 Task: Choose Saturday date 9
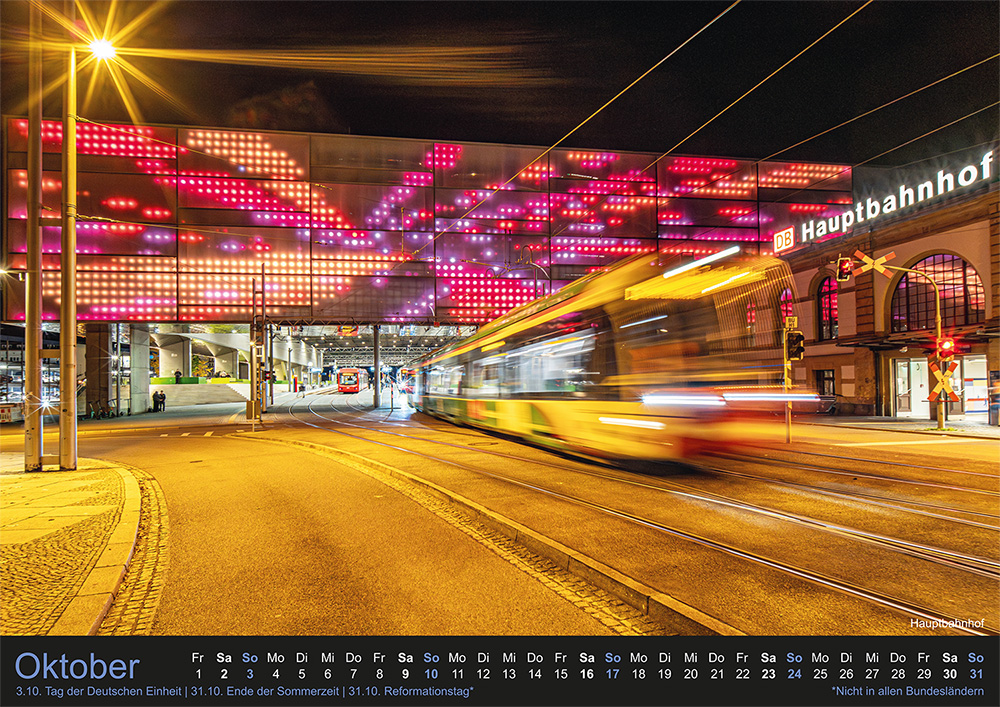(406, 674)
